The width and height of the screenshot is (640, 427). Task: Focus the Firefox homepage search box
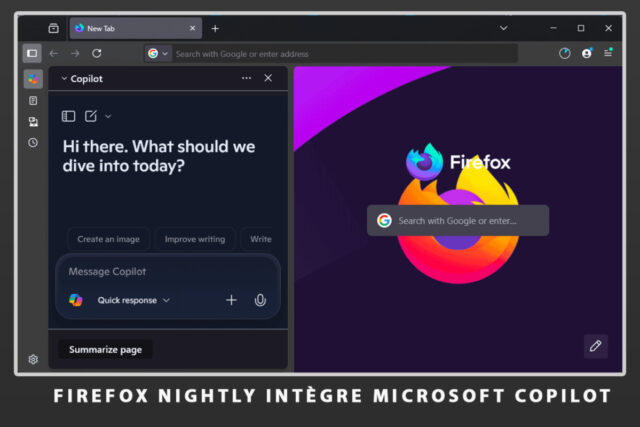[458, 220]
